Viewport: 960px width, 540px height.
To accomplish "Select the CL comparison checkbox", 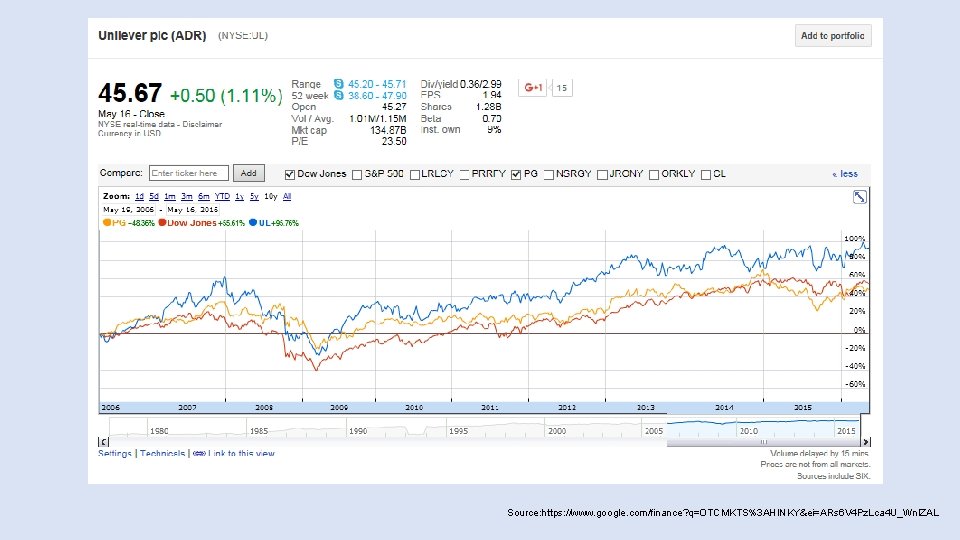I will pyautogui.click(x=706, y=174).
